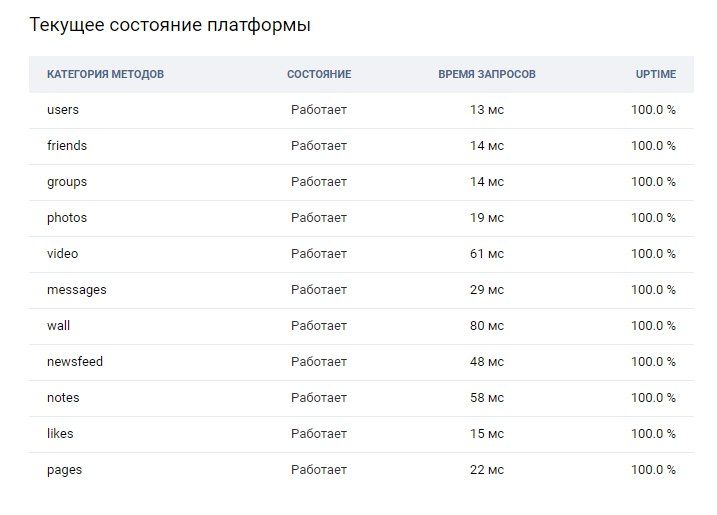Click the '58 мс' request time
This screenshot has height=515, width=717.
(x=487, y=397)
